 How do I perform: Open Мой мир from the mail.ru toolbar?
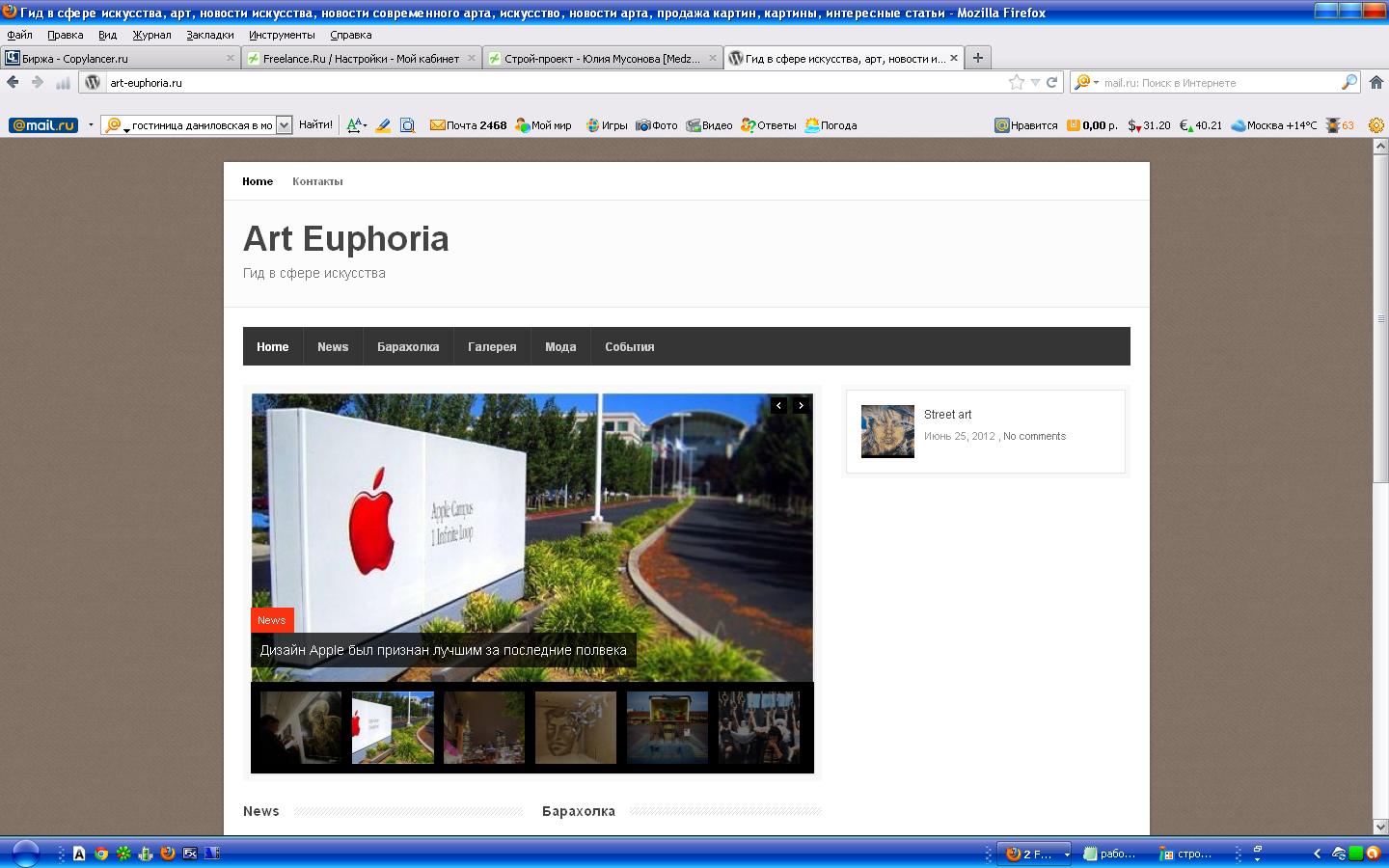pyautogui.click(x=544, y=125)
